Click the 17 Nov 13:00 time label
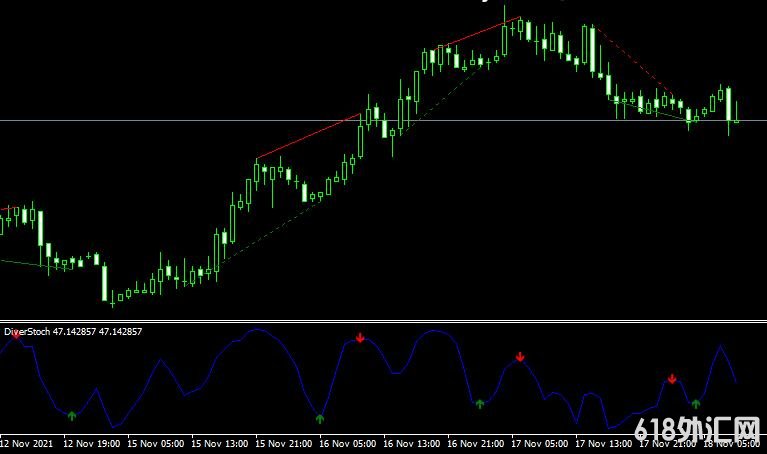The height and width of the screenshot is (454, 767). point(603,442)
